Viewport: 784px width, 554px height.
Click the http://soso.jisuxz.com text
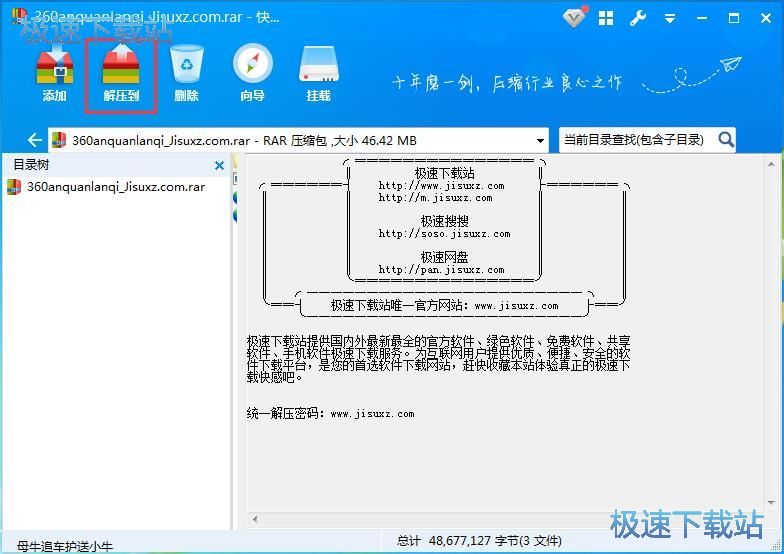coord(444,234)
